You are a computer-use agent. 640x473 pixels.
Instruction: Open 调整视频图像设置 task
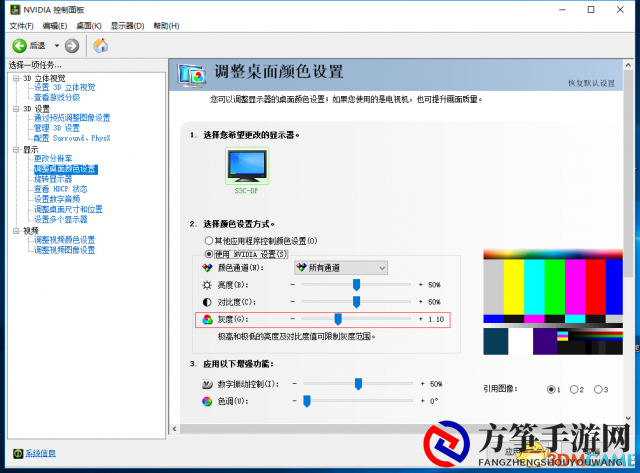click(64, 250)
